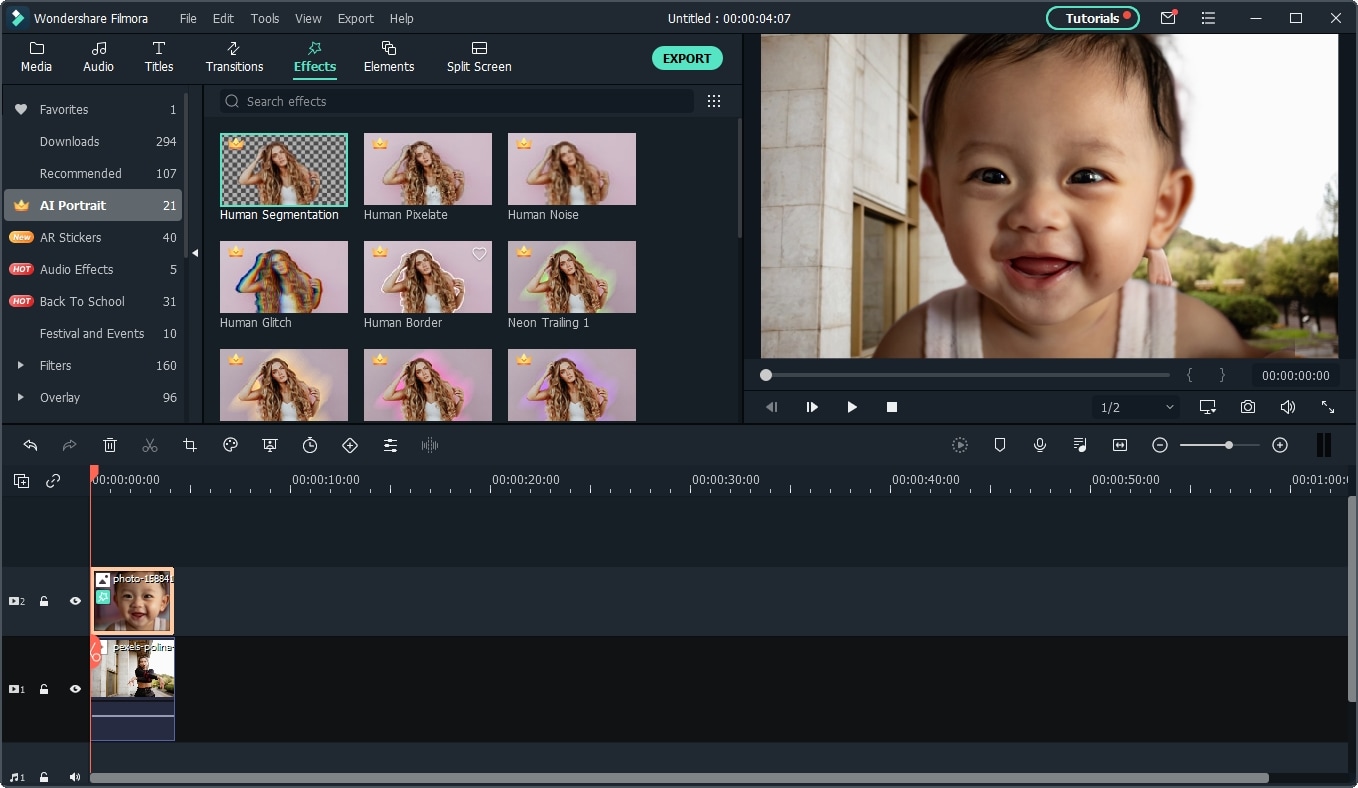The image size is (1358, 788).
Task: Lock video track 2
Action: pos(44,601)
